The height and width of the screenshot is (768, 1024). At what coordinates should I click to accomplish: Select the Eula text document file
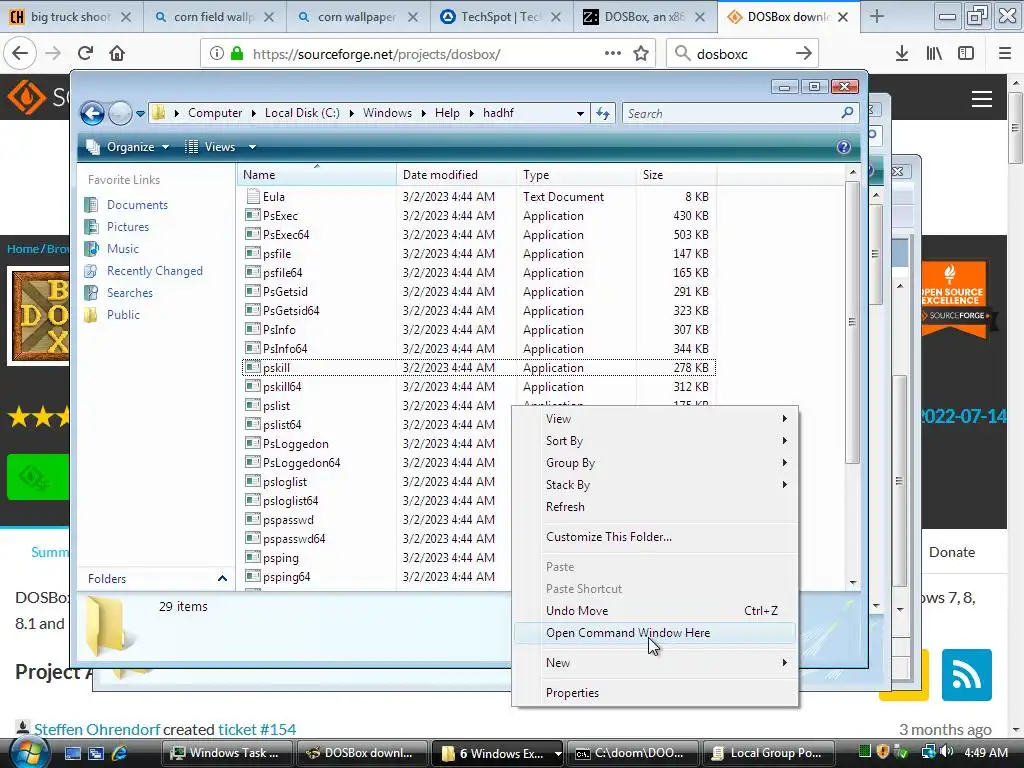point(274,197)
